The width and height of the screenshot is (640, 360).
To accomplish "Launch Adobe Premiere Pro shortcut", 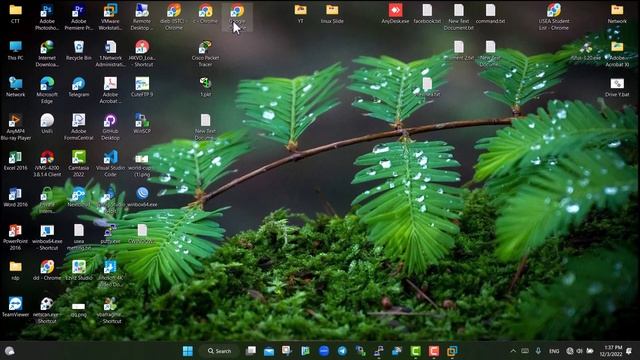I will [x=78, y=17].
